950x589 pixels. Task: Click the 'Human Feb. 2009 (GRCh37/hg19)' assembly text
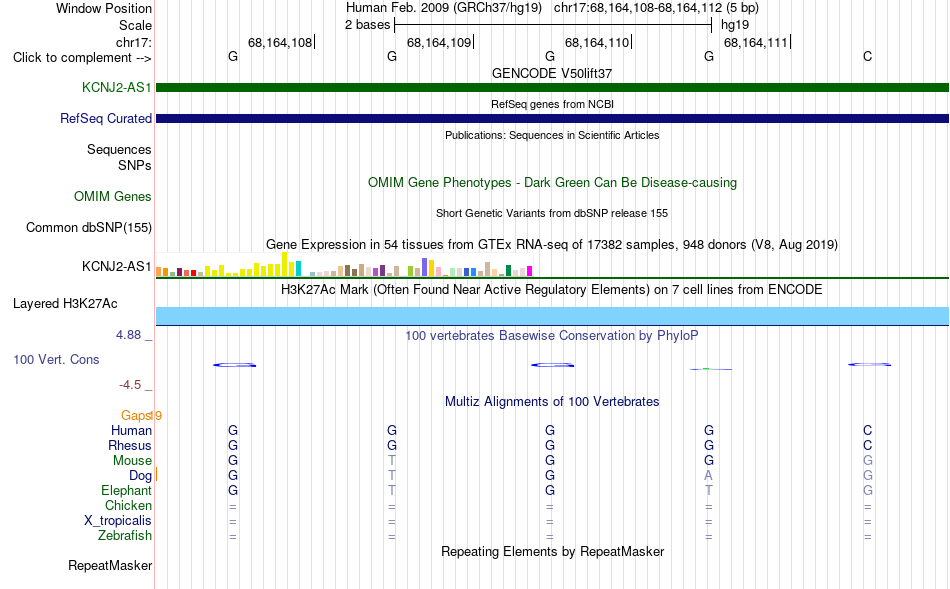444,8
